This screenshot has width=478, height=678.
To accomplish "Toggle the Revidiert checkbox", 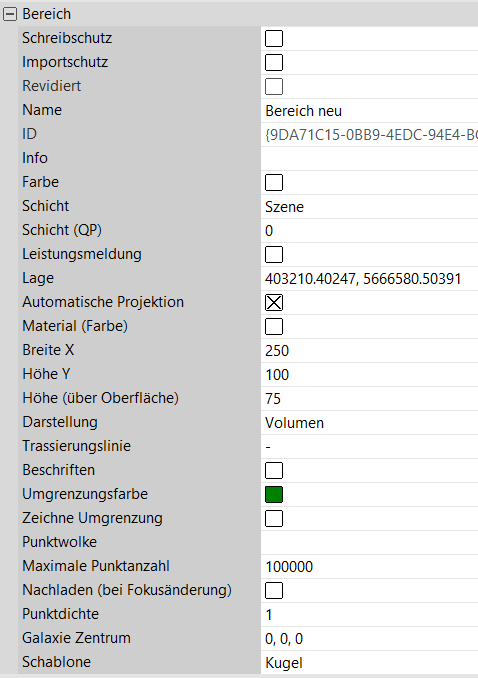I will coord(274,86).
